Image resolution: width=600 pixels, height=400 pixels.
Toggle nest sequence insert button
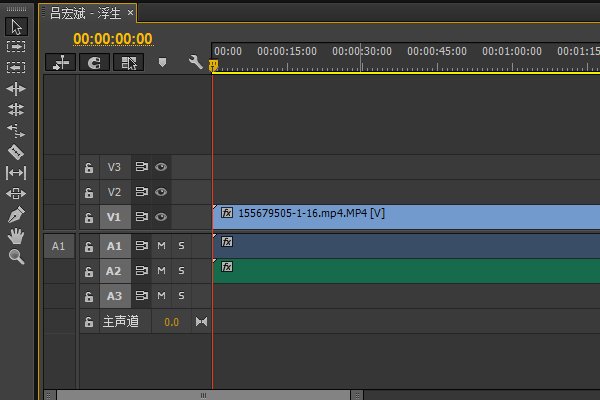click(60, 62)
